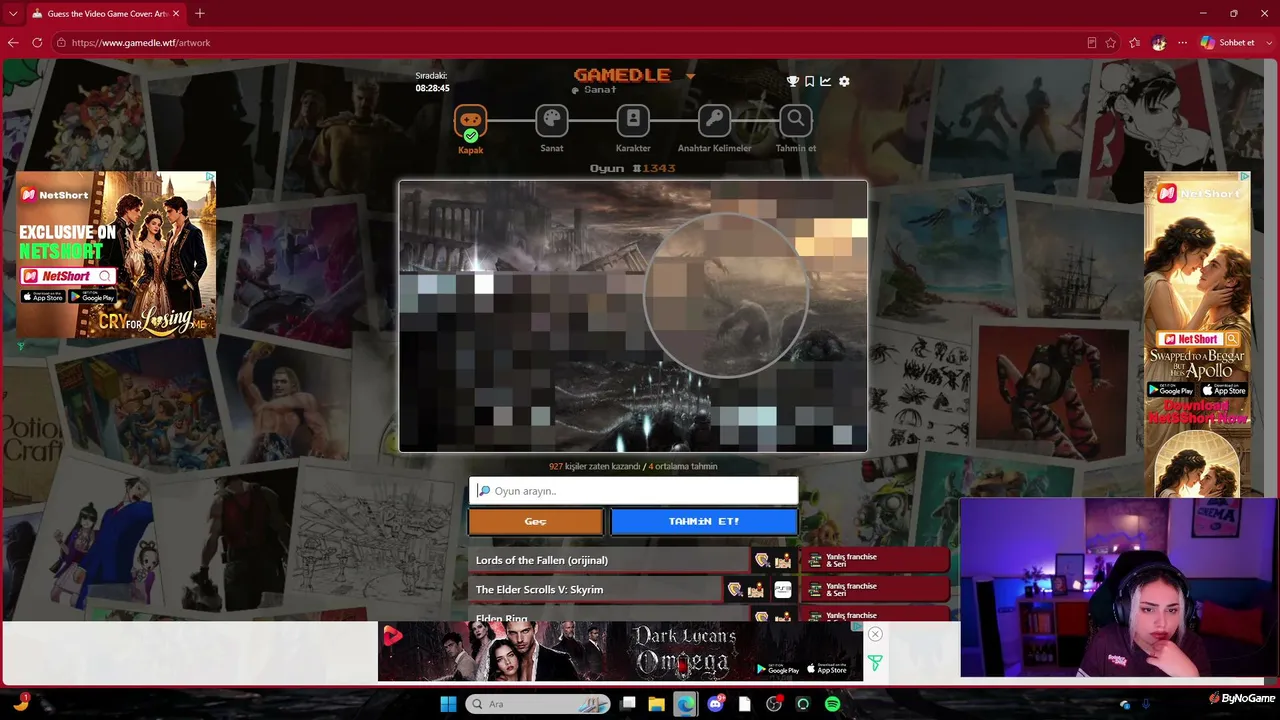View the statistics chart icon

[826, 81]
